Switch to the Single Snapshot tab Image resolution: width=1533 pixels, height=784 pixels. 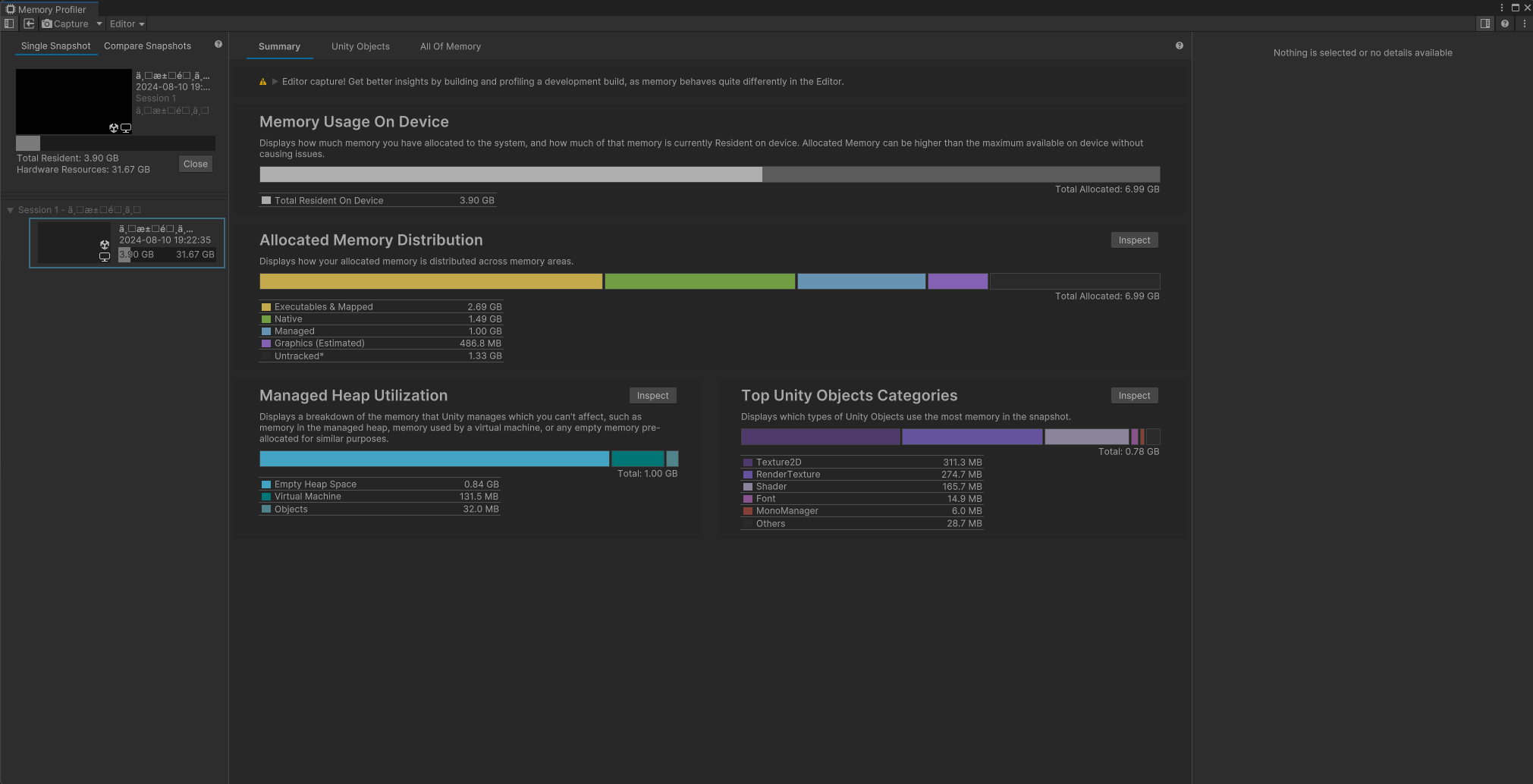point(55,46)
